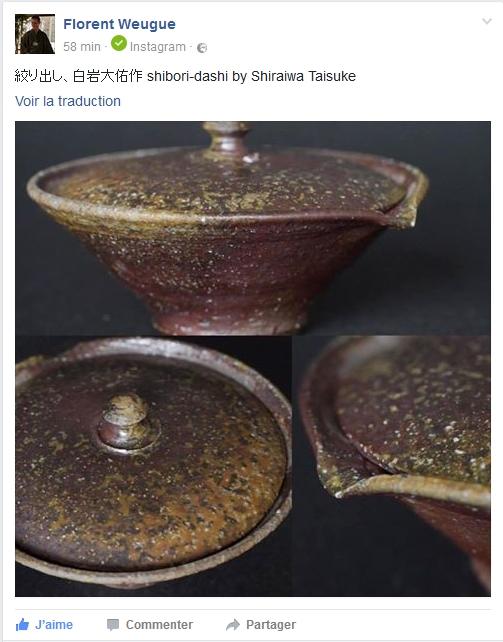The width and height of the screenshot is (503, 642).
Task: Click the post caption text
Action: pyautogui.click(x=185, y=76)
